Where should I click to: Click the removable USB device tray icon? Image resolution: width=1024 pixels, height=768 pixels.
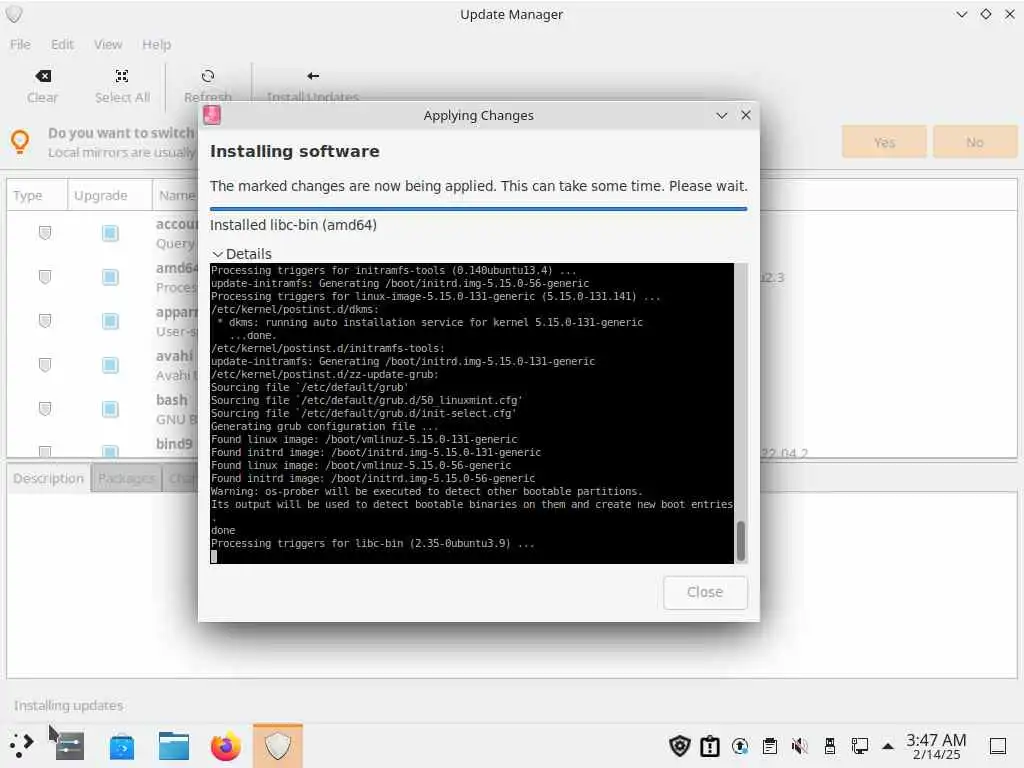pyautogui.click(x=829, y=746)
